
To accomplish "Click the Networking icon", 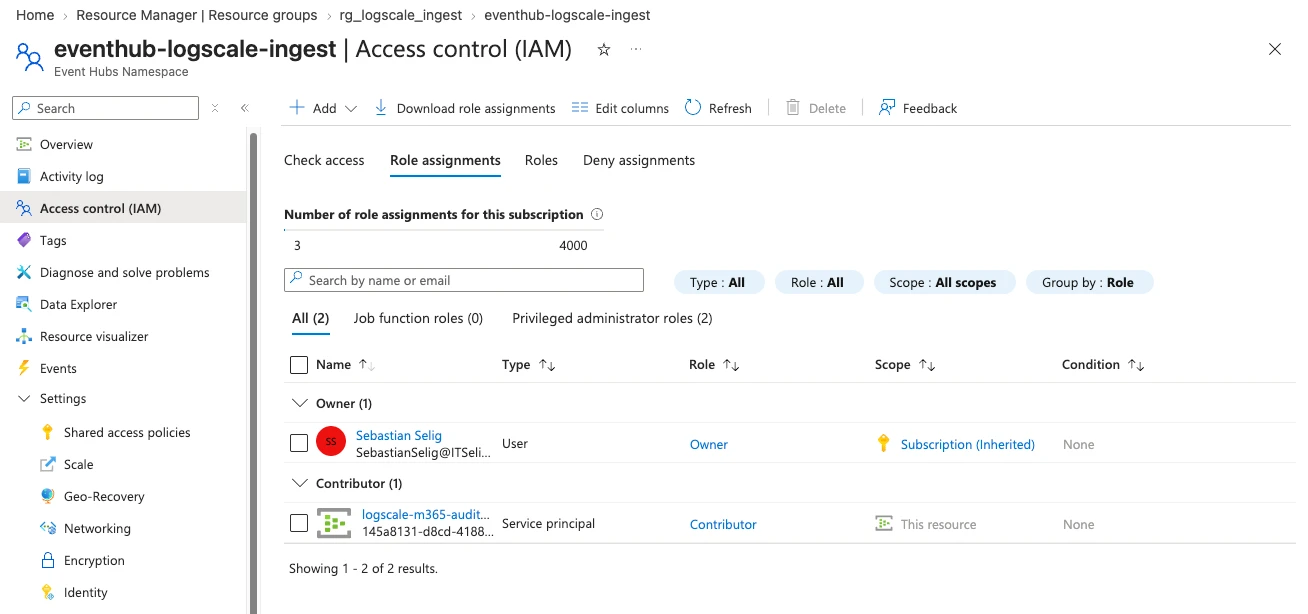I will coord(47,528).
